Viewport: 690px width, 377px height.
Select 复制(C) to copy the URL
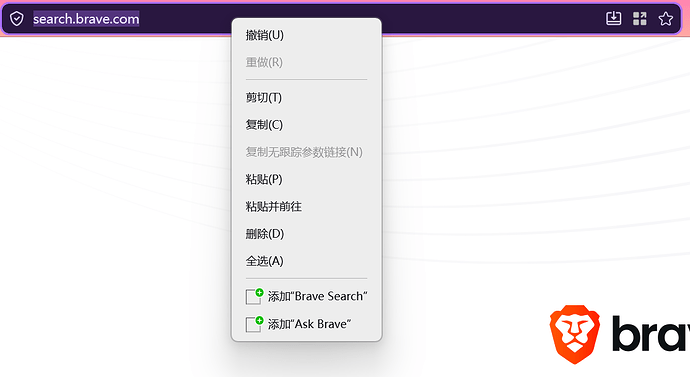306,125
